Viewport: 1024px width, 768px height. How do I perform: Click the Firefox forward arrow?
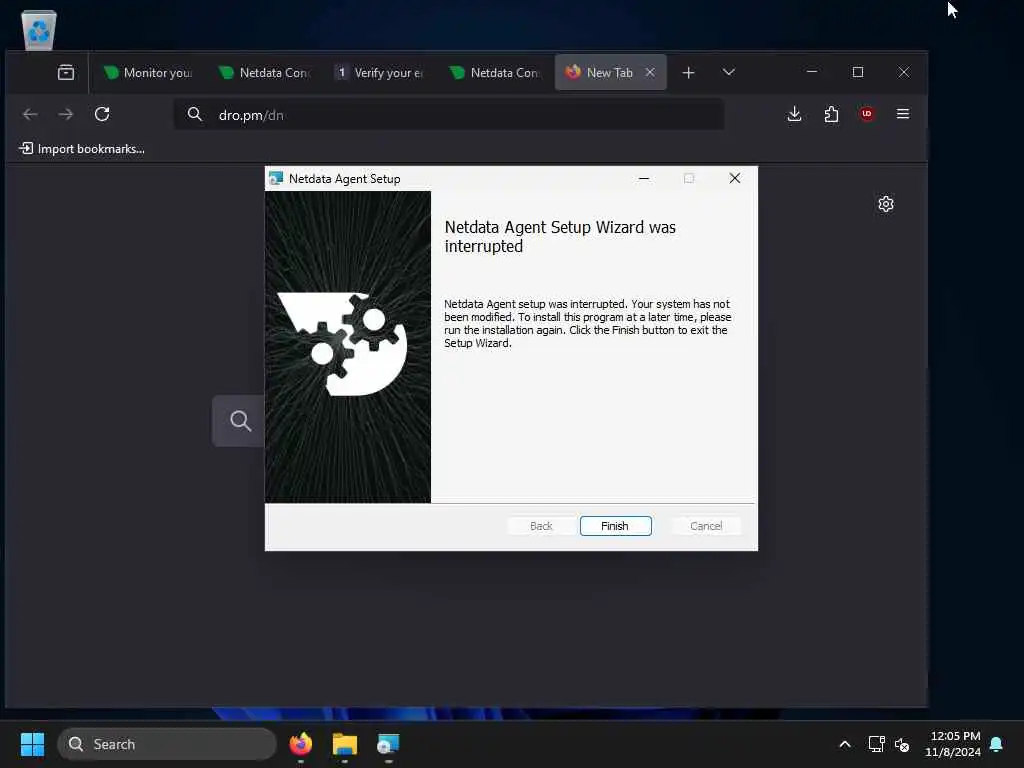point(66,114)
